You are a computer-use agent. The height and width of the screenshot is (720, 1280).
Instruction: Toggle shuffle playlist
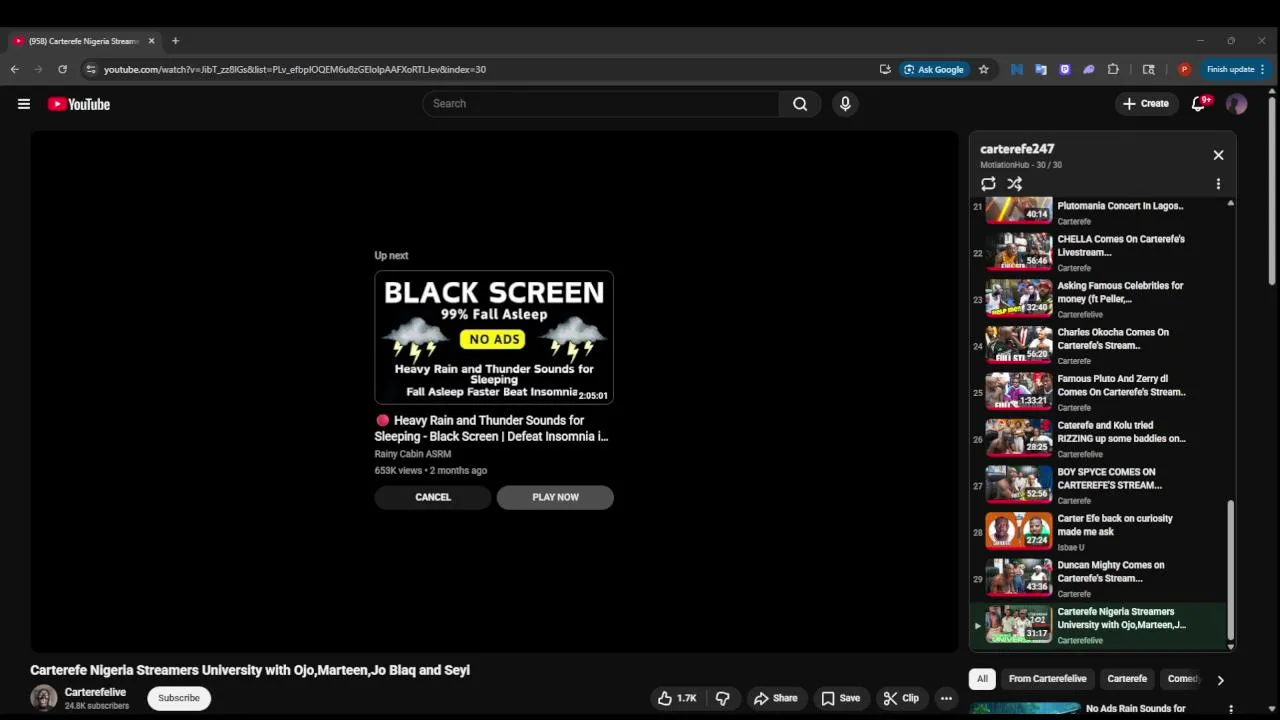[1014, 184]
